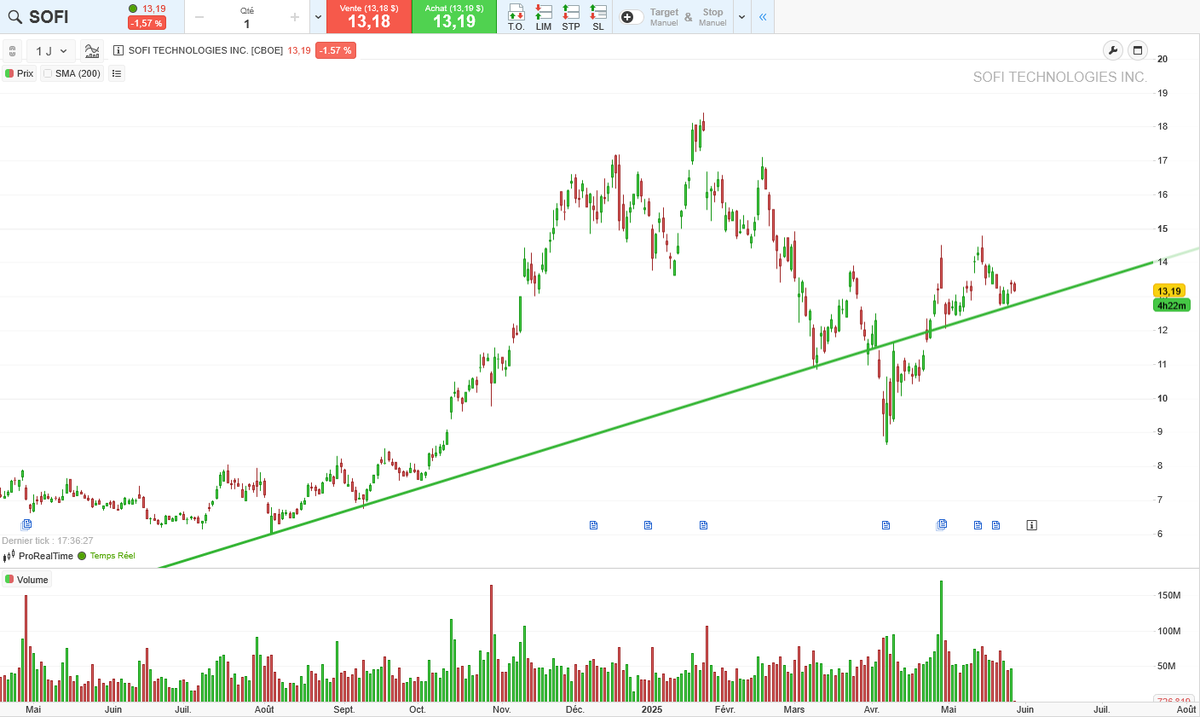Open the indicators chart icon
Viewport: 1200px width, 717px height.
click(92, 50)
